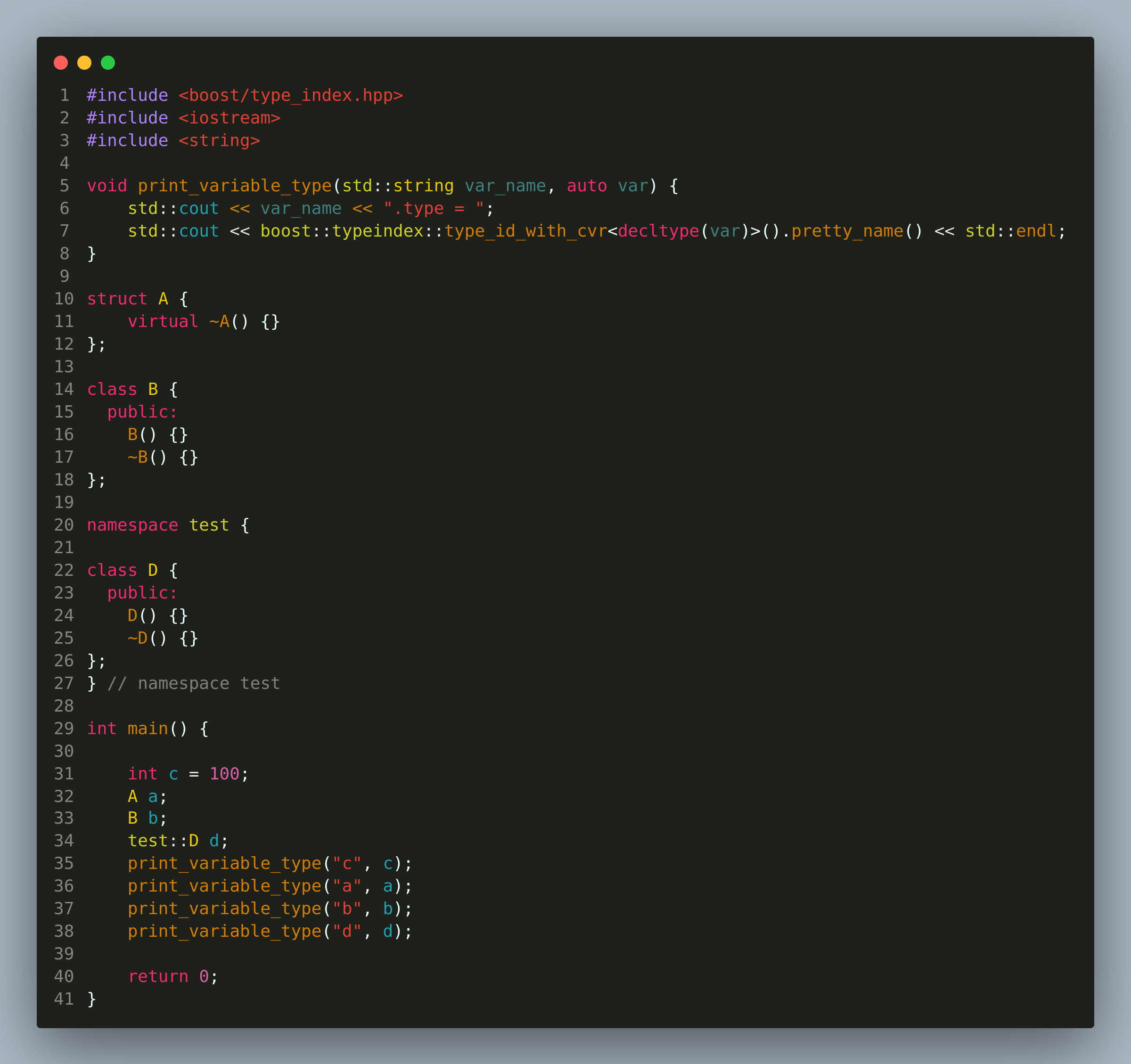This screenshot has height=1064, width=1131.
Task: Click 'public:' on line 23
Action: point(142,593)
